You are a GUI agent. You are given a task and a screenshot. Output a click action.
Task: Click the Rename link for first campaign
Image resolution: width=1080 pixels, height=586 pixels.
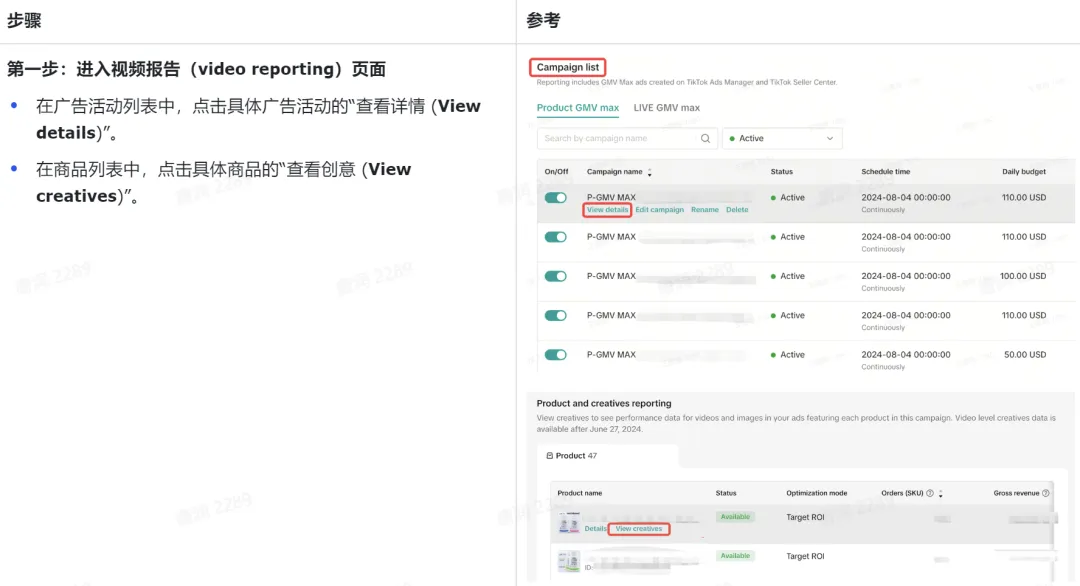(x=704, y=210)
